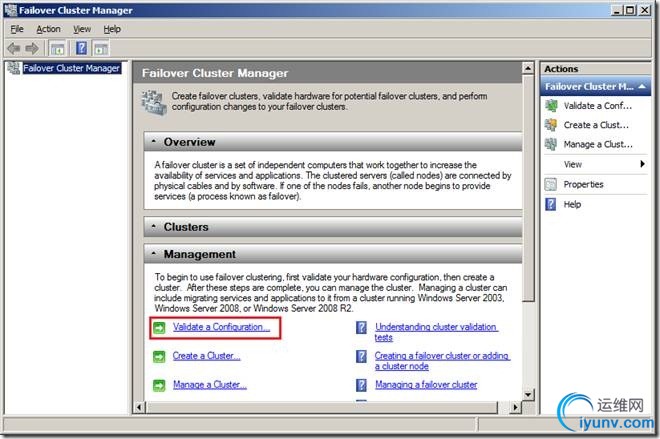Click Help text in the Actions pane
The height and width of the screenshot is (439, 660).
point(572,204)
